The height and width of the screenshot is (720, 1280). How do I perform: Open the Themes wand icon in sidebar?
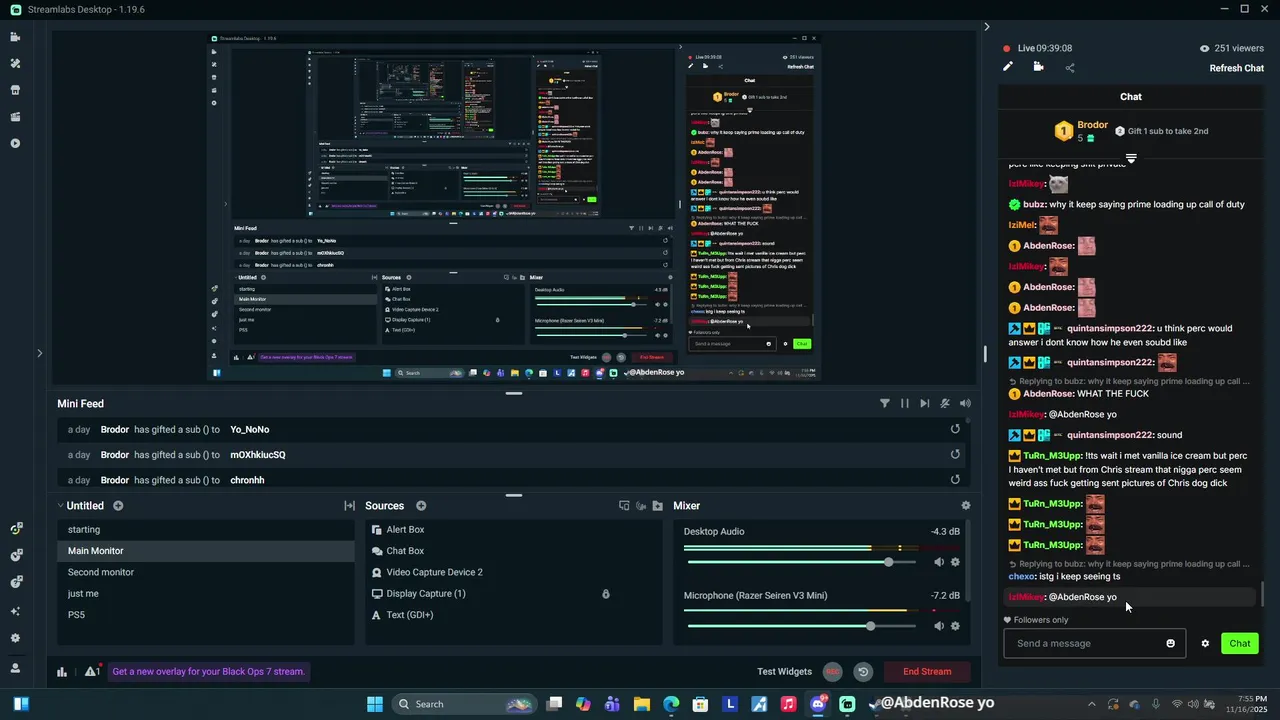pos(15,63)
